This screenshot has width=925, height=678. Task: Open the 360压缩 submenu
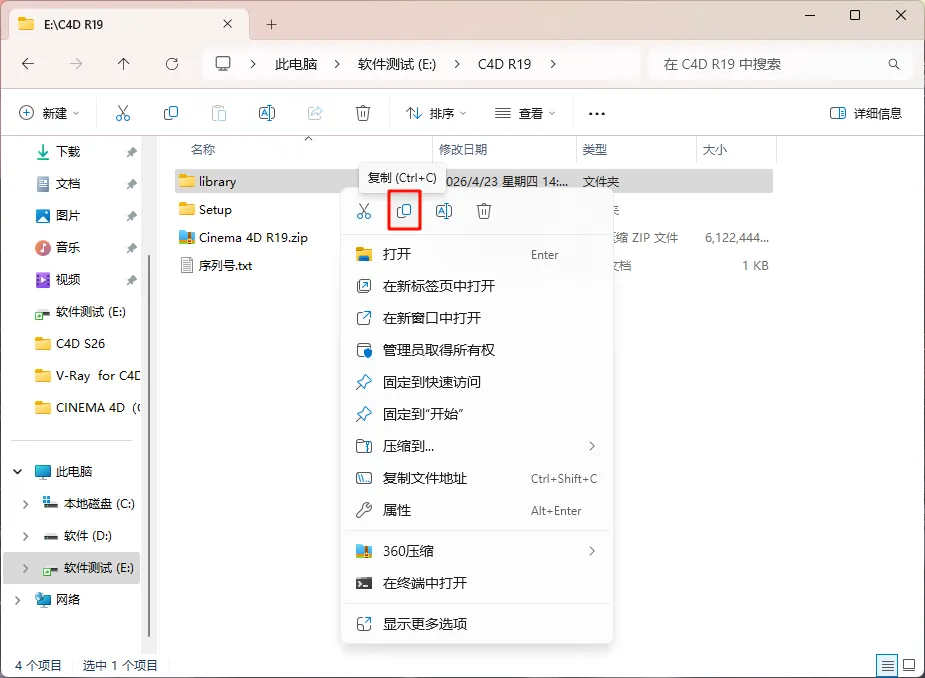[477, 551]
